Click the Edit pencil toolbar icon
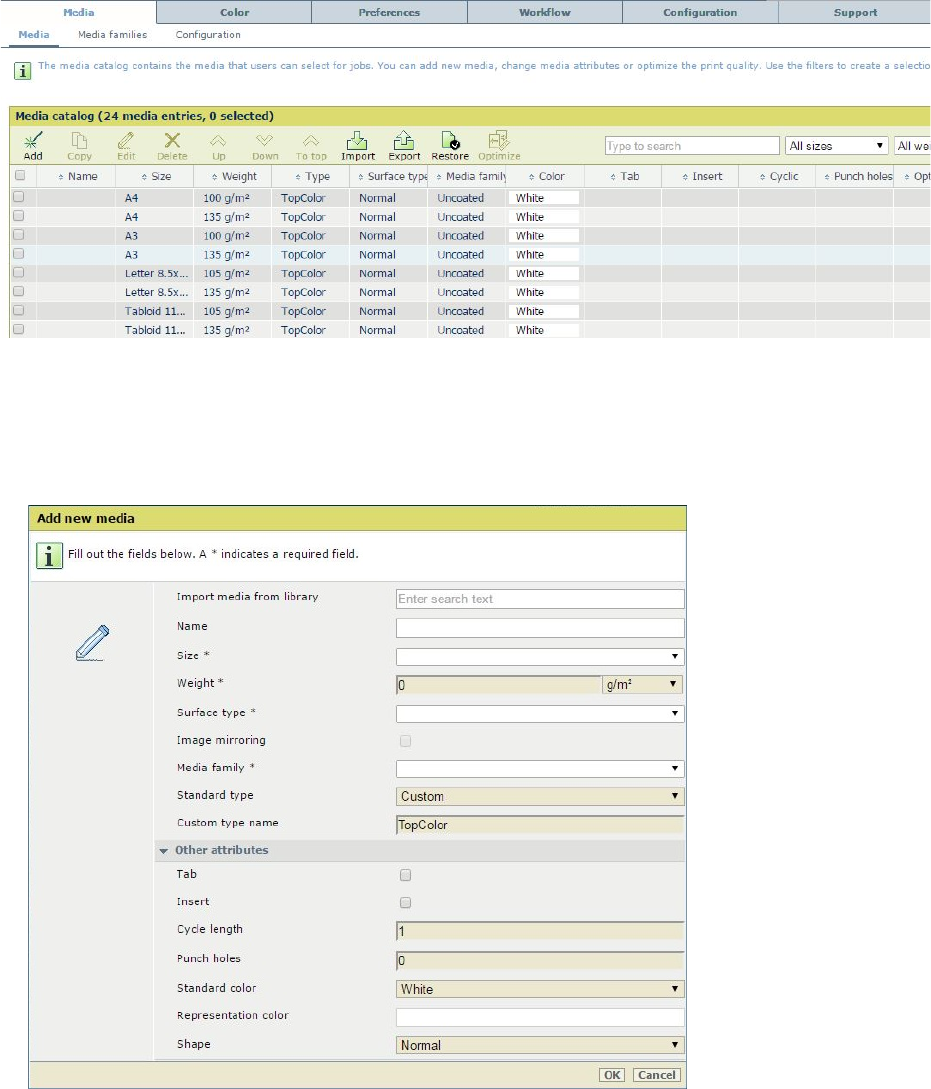The height and width of the screenshot is (1089, 931). point(126,146)
